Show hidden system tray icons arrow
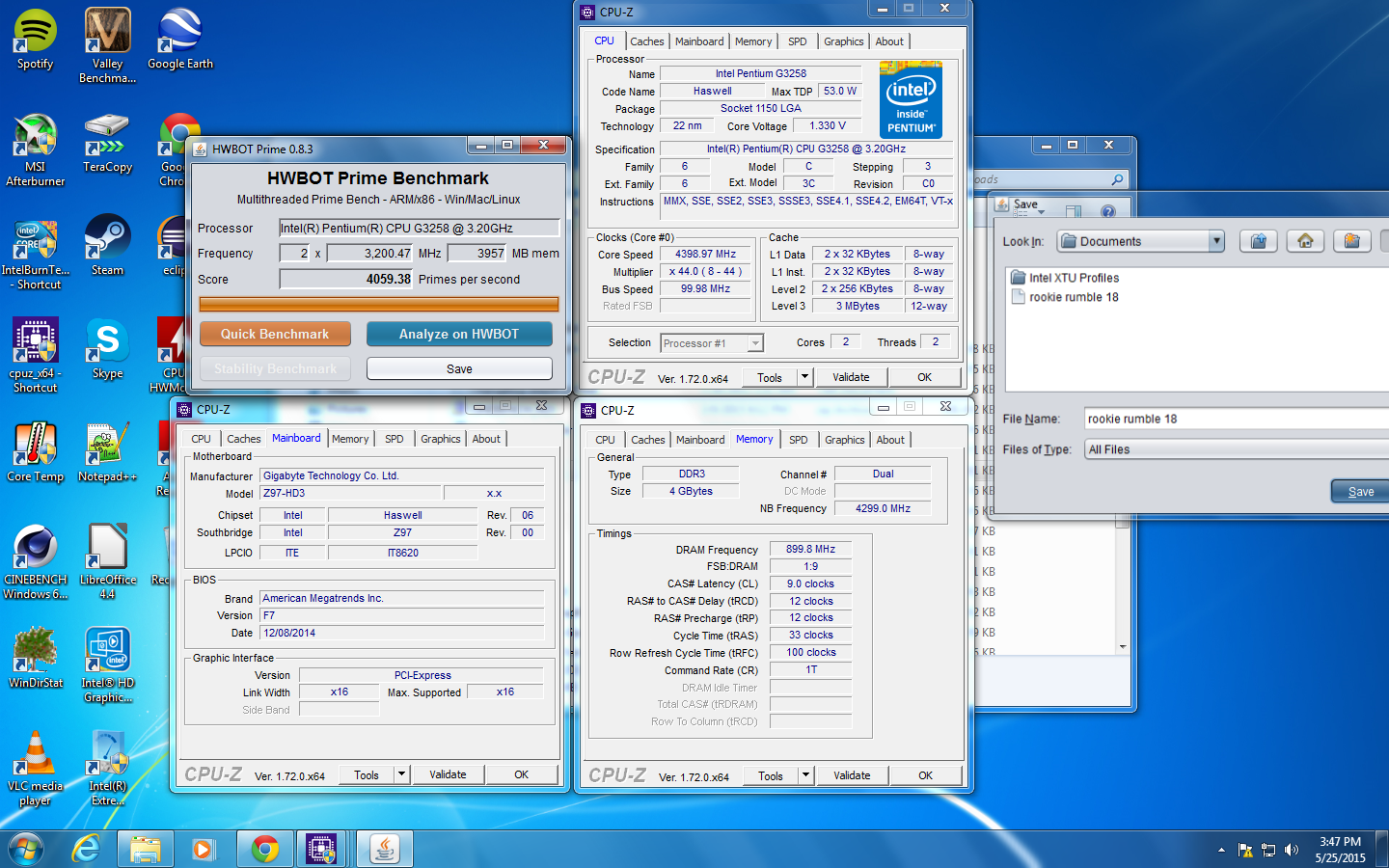Screen dimensions: 1389x868 tap(1221, 850)
